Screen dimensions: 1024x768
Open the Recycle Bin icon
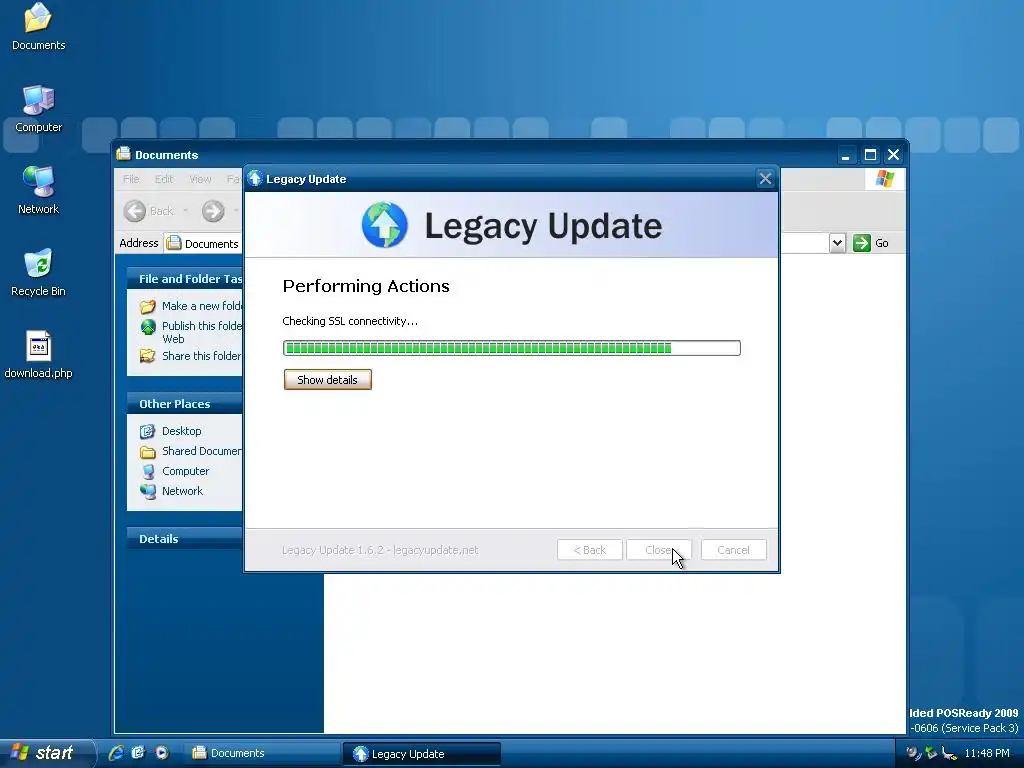38,272
